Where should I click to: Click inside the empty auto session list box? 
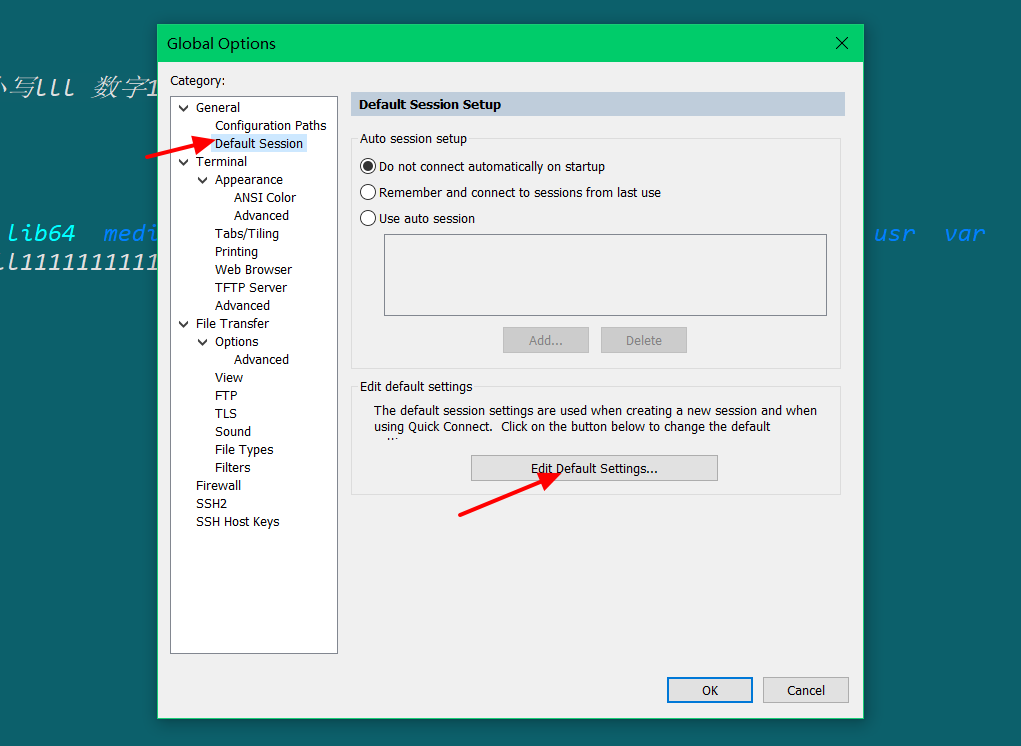605,274
